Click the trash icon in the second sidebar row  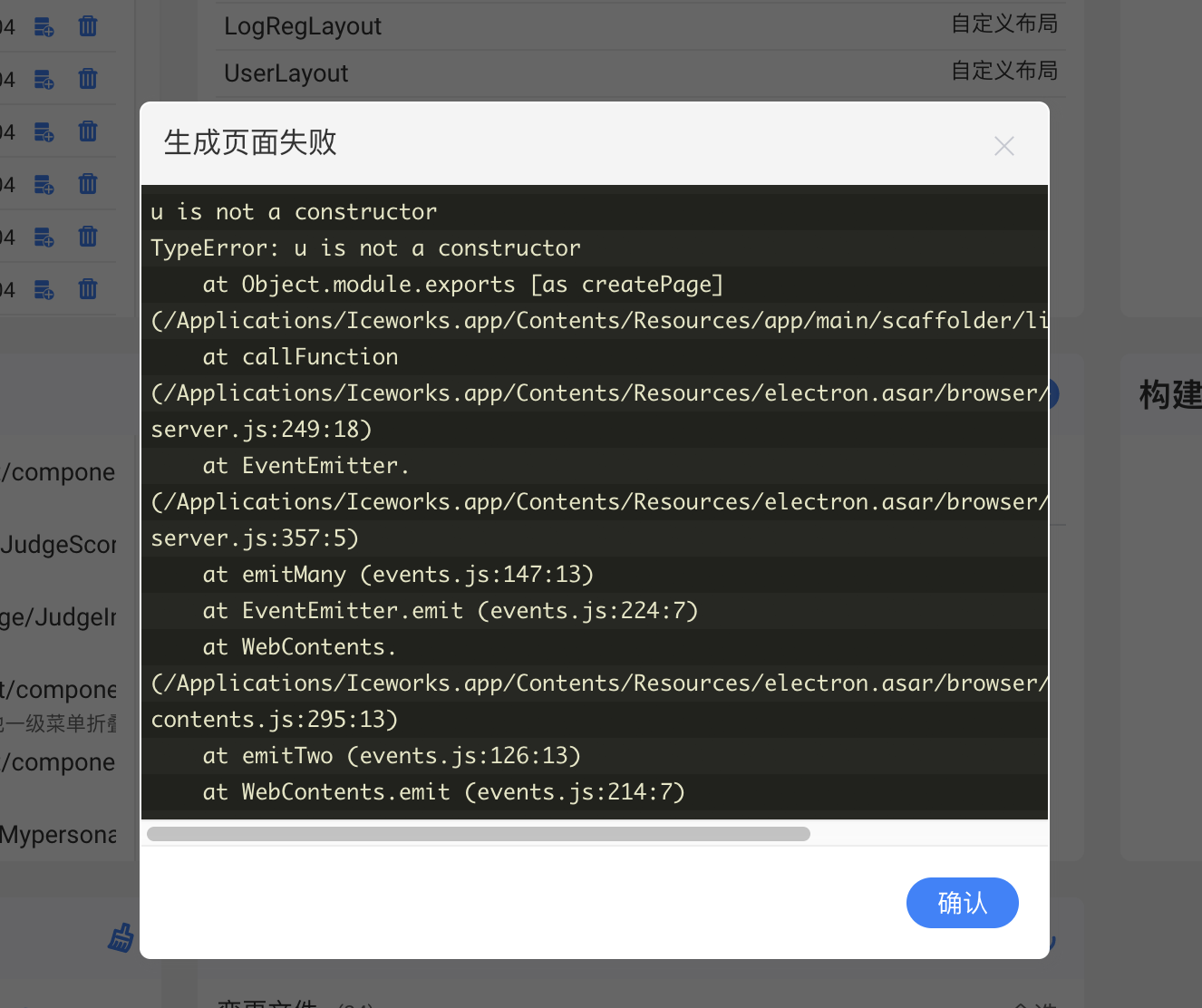87,79
